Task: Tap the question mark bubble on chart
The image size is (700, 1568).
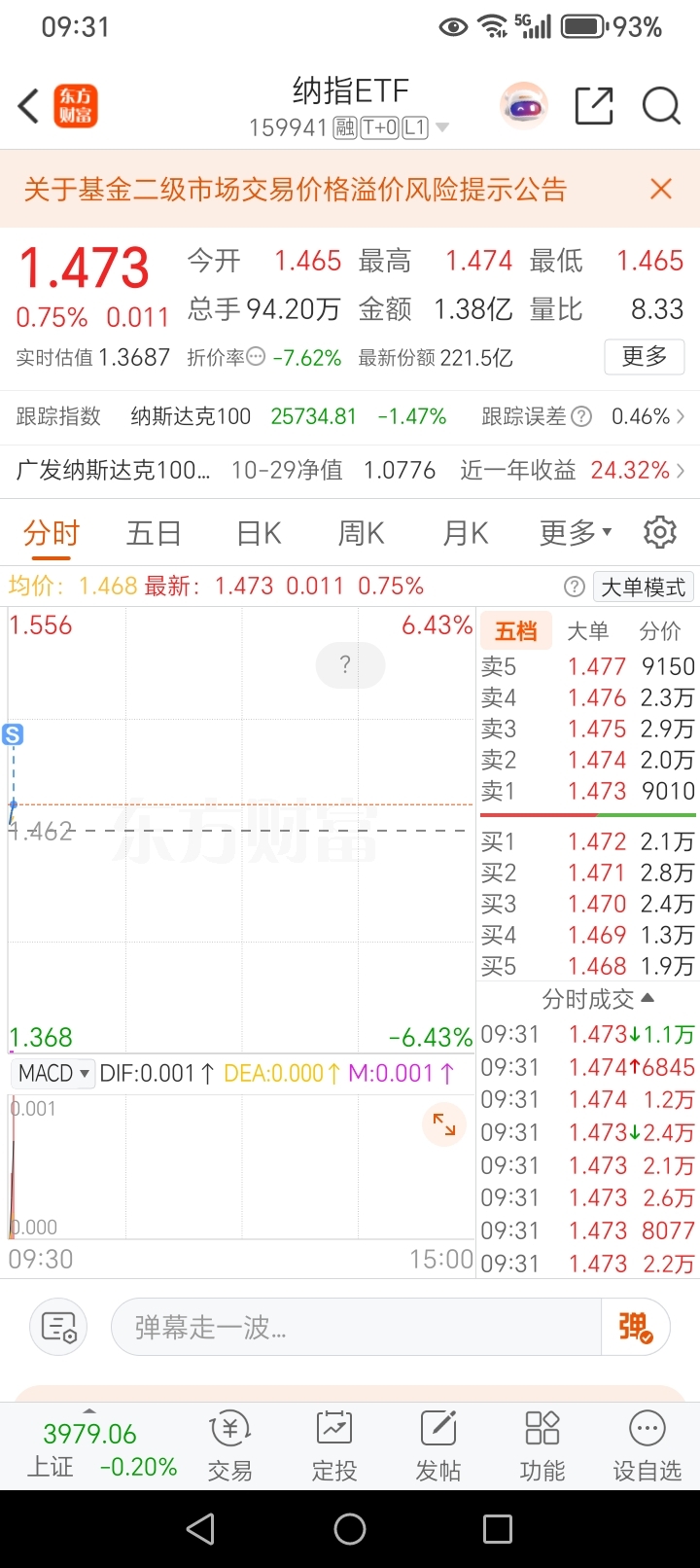Action: (350, 665)
